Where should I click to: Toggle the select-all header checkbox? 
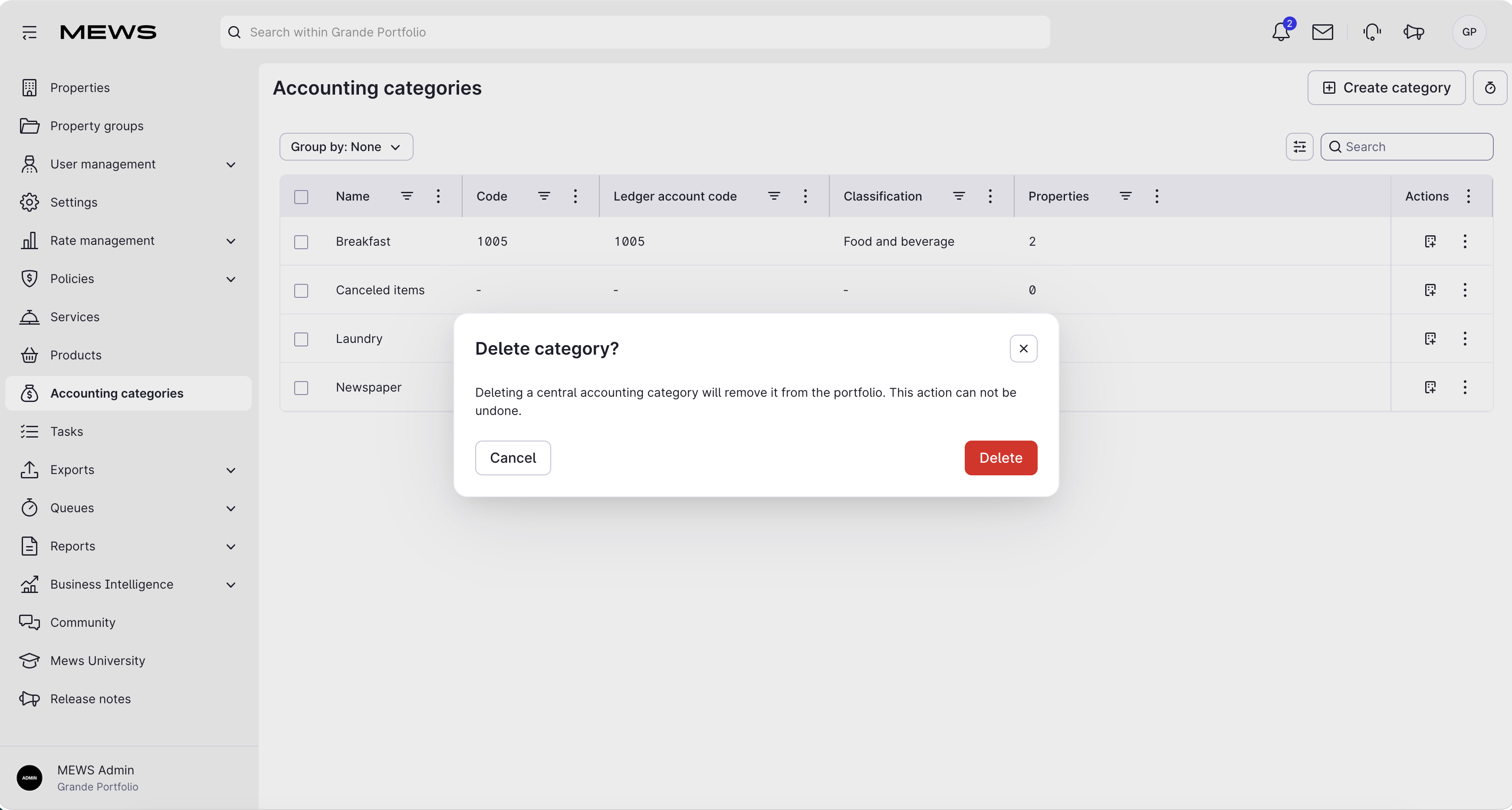[x=301, y=197]
